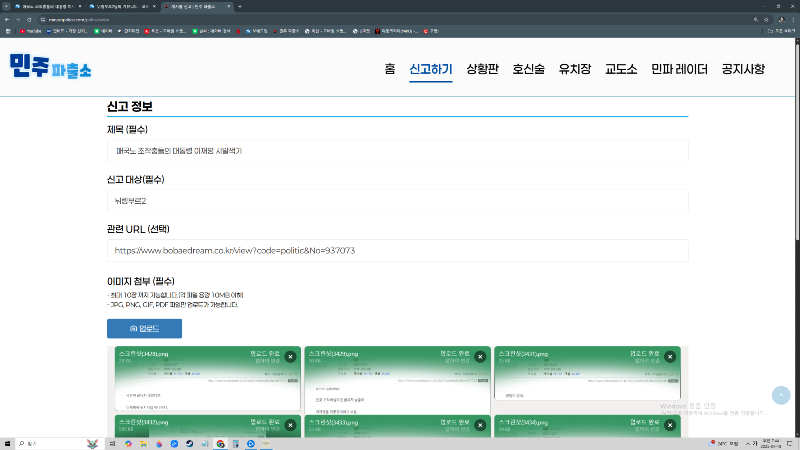Click the 업로드 upload button
This screenshot has width=800, height=450.
point(144,328)
